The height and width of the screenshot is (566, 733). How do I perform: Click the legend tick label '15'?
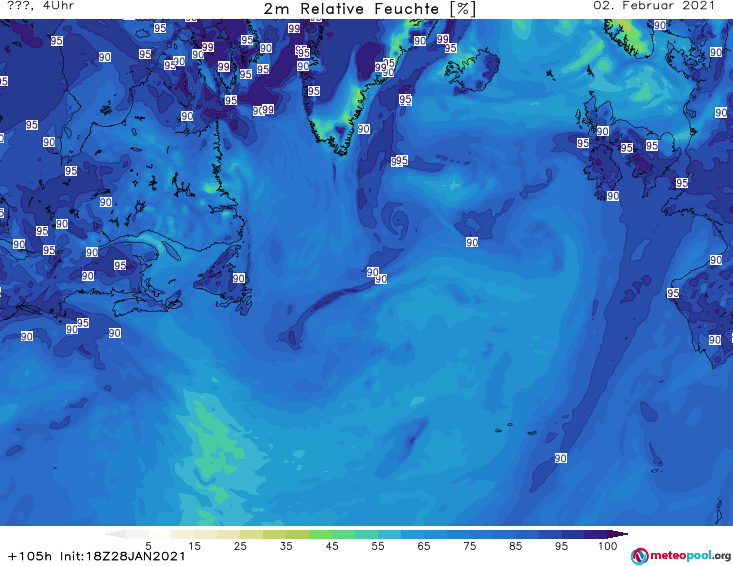(x=194, y=546)
